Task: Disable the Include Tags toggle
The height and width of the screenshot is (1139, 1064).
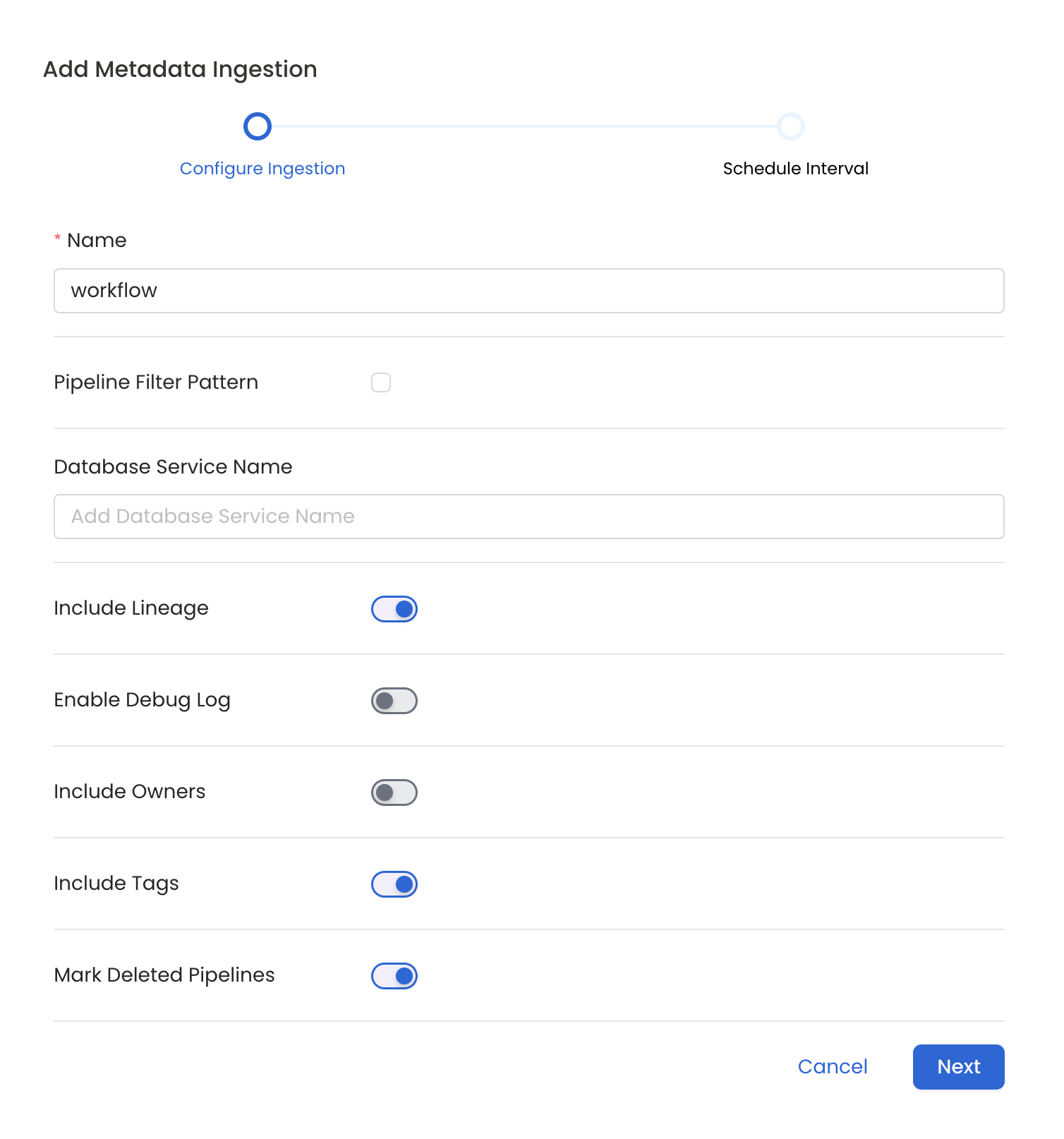Action: tap(394, 884)
